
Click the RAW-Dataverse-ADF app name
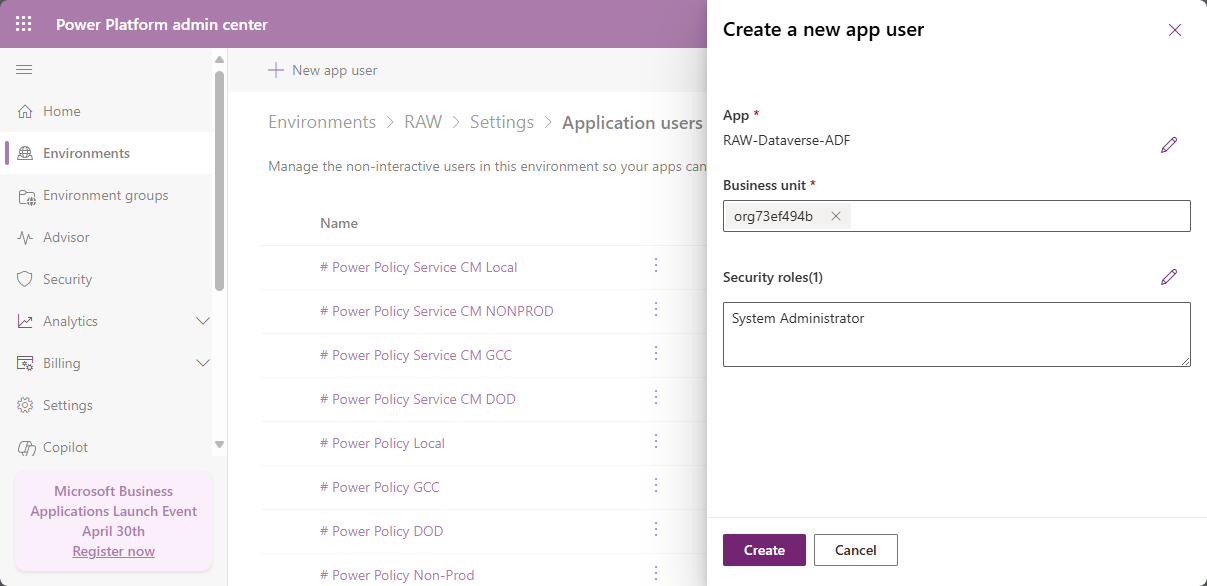(x=787, y=140)
